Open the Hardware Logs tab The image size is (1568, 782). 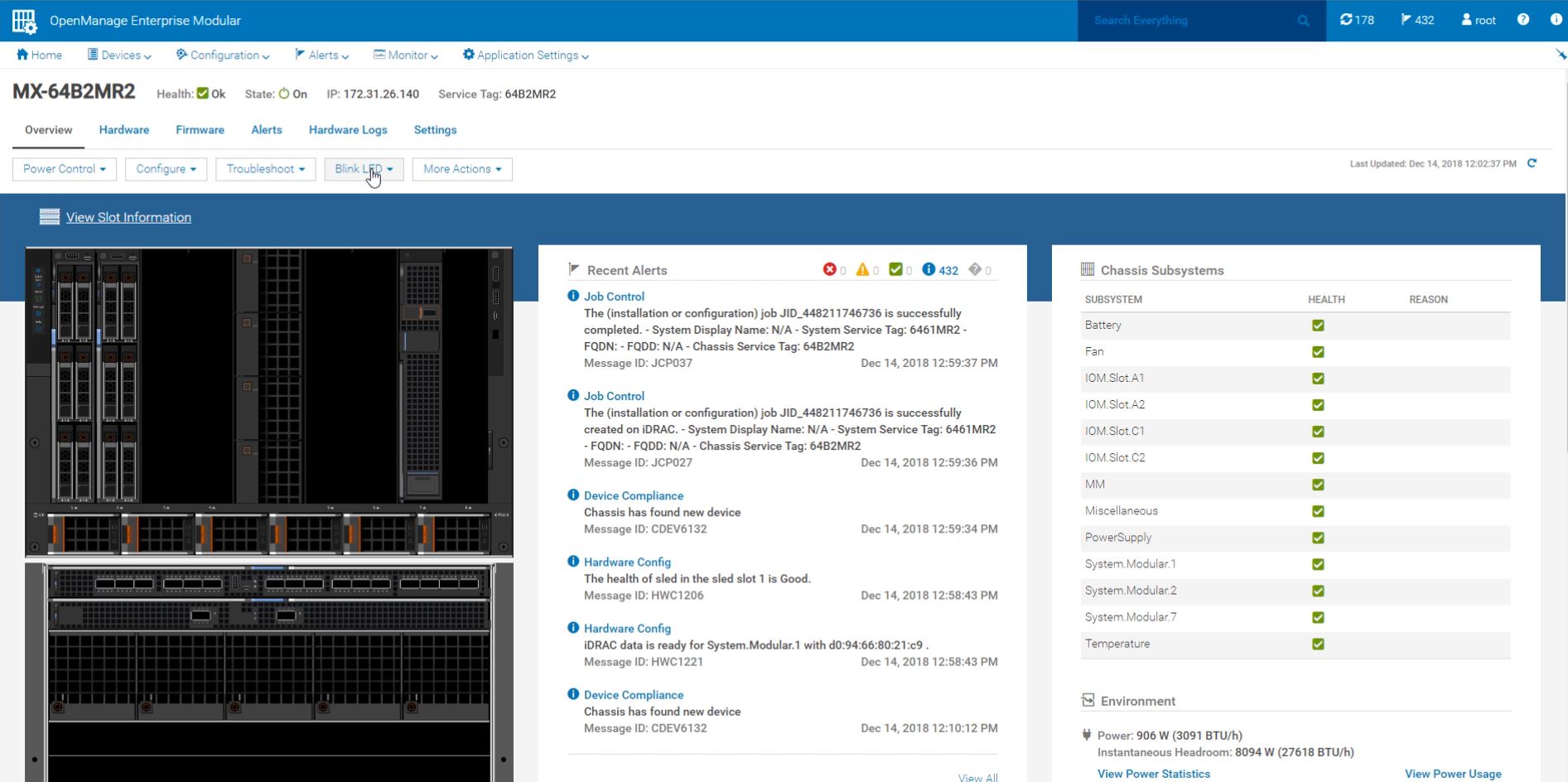[x=348, y=130]
